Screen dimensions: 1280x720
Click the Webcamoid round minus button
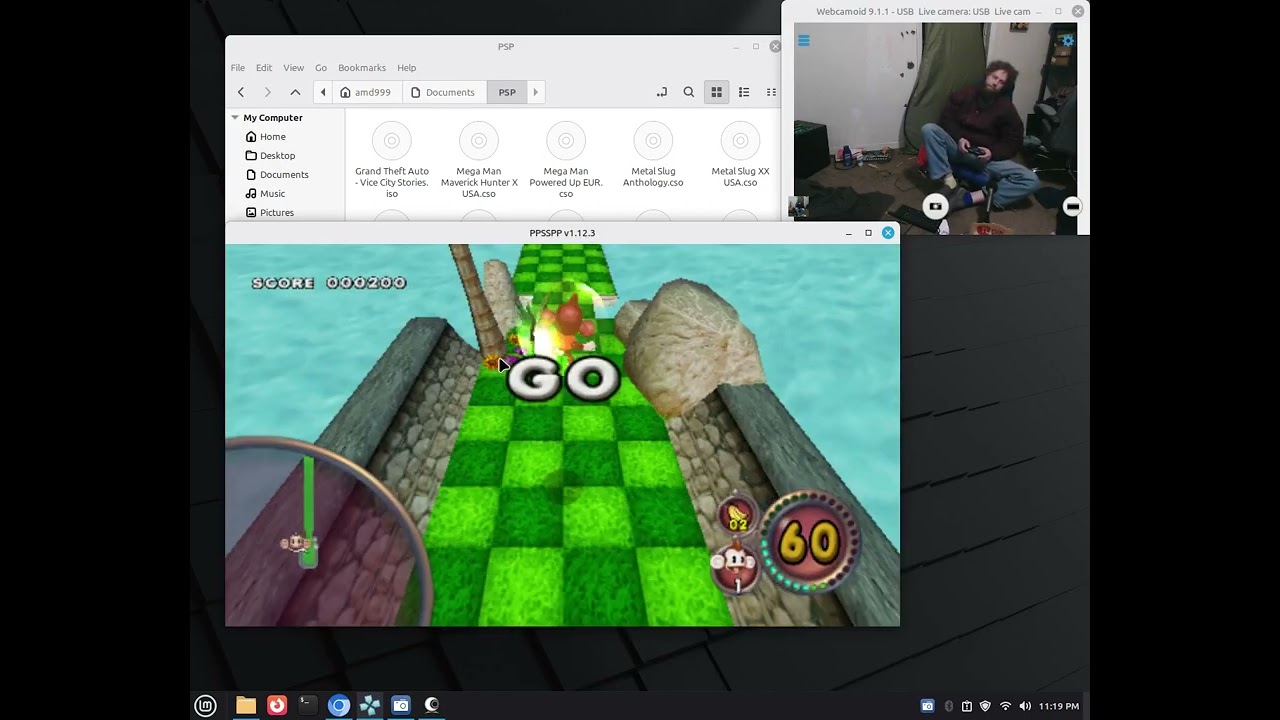pyautogui.click(x=1072, y=206)
